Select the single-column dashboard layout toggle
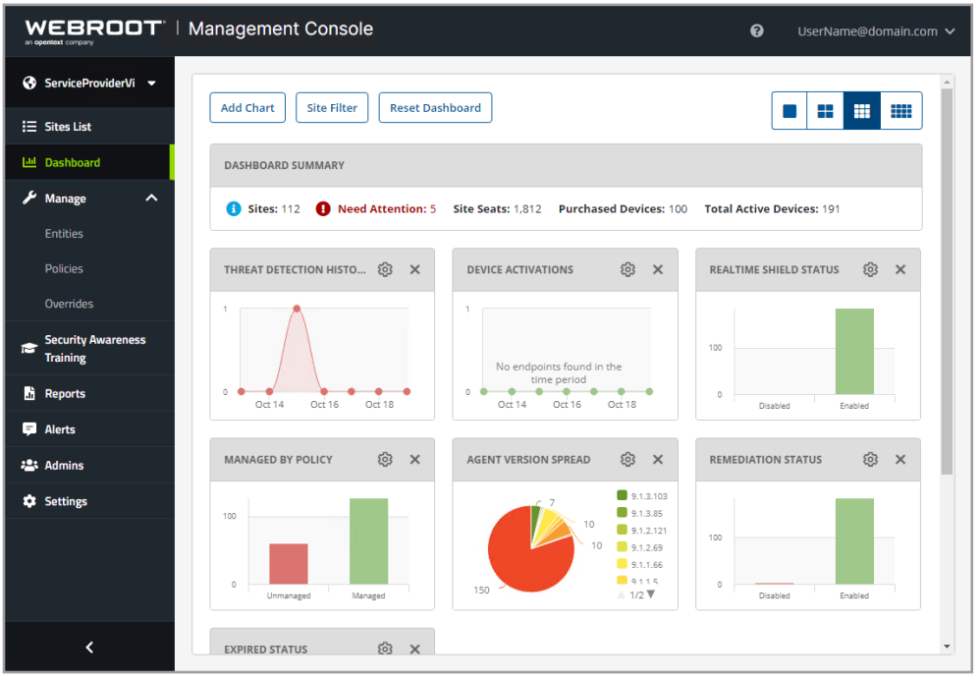The image size is (980, 680). click(789, 110)
